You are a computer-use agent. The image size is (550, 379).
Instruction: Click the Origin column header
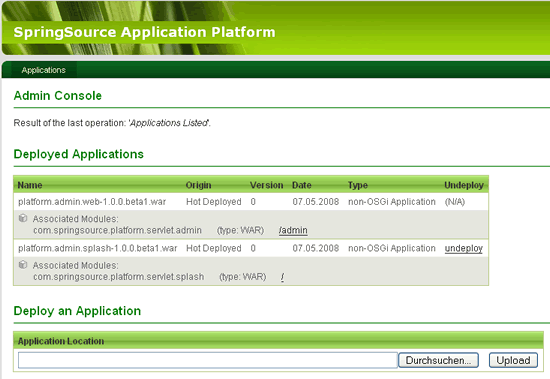point(199,185)
